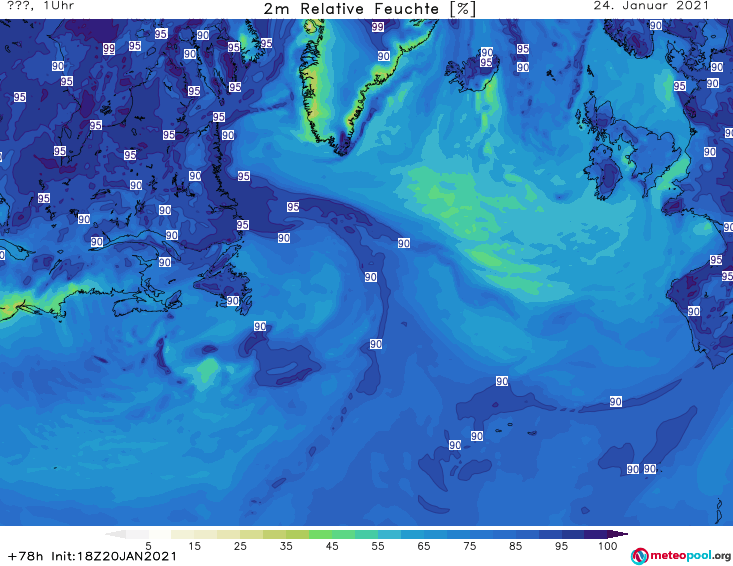Click the 'Init:18Z20JAN2021' initialization text
733x566 pixels.
(x=114, y=556)
